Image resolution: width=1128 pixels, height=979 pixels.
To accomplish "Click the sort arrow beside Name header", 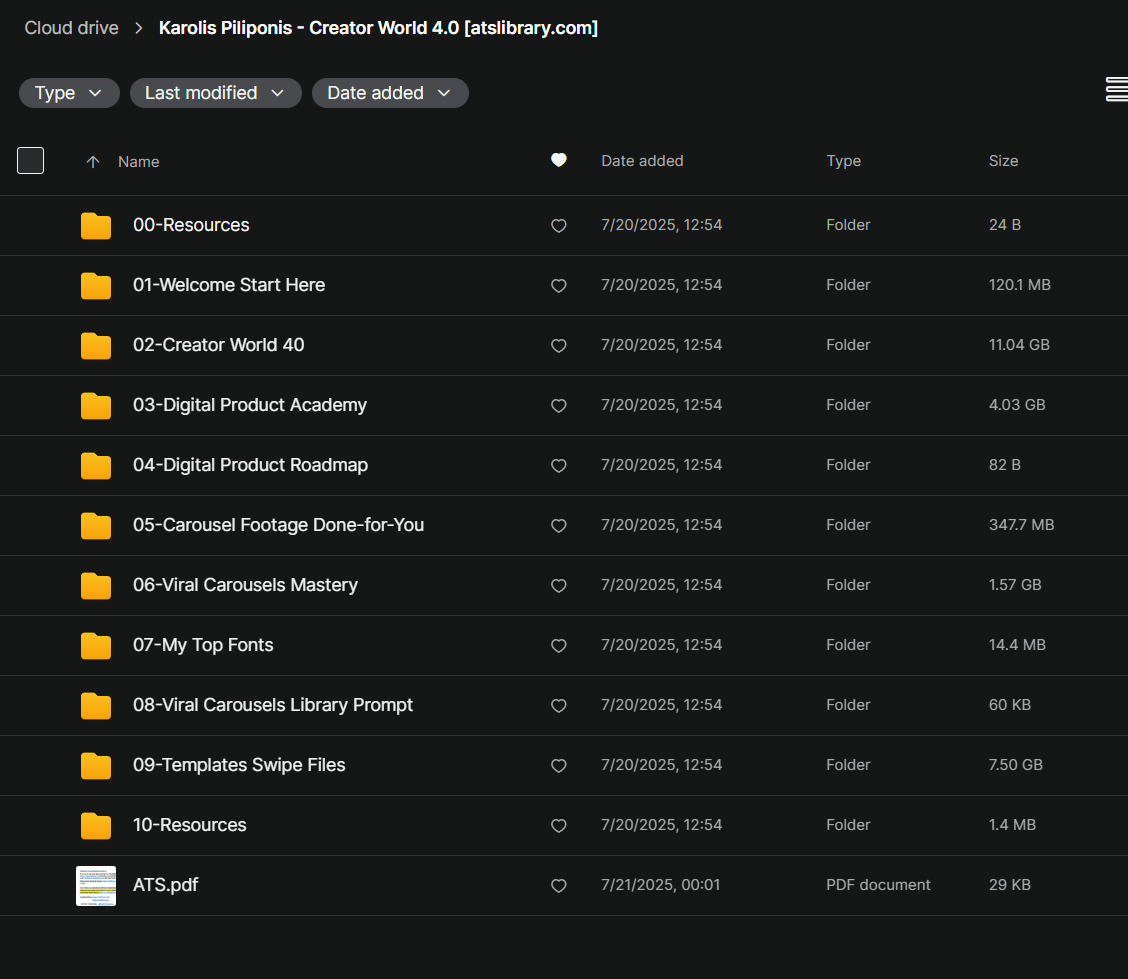I will click(93, 162).
